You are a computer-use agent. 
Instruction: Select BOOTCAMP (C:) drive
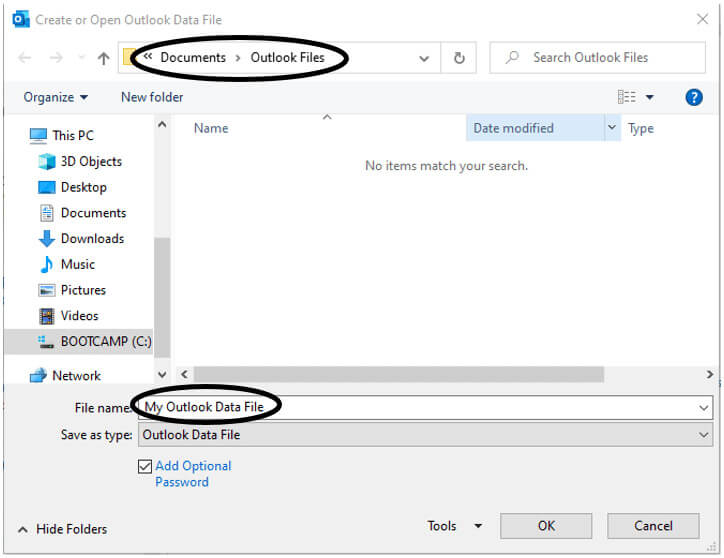click(78, 341)
